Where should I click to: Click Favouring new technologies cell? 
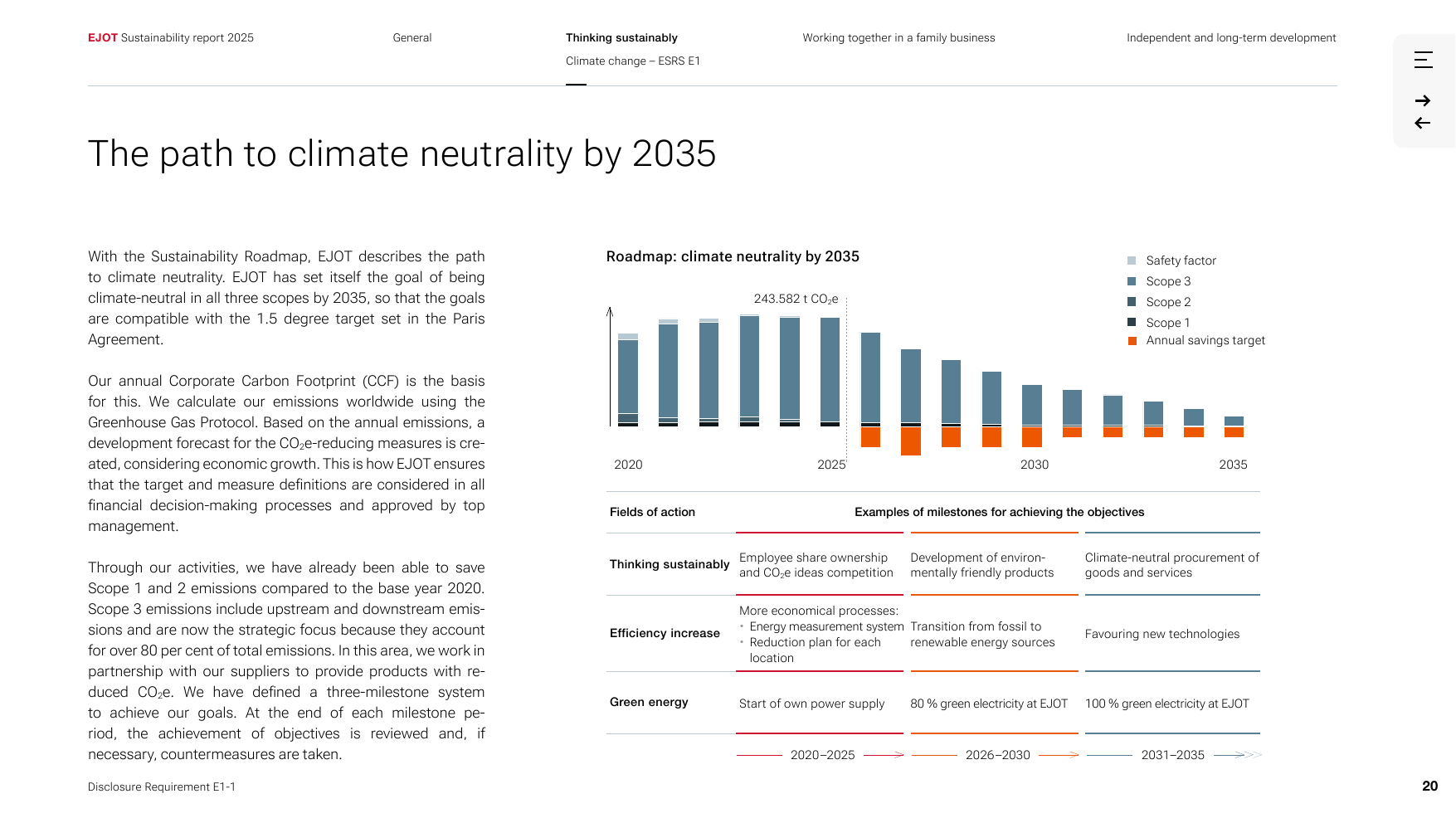click(x=1162, y=634)
